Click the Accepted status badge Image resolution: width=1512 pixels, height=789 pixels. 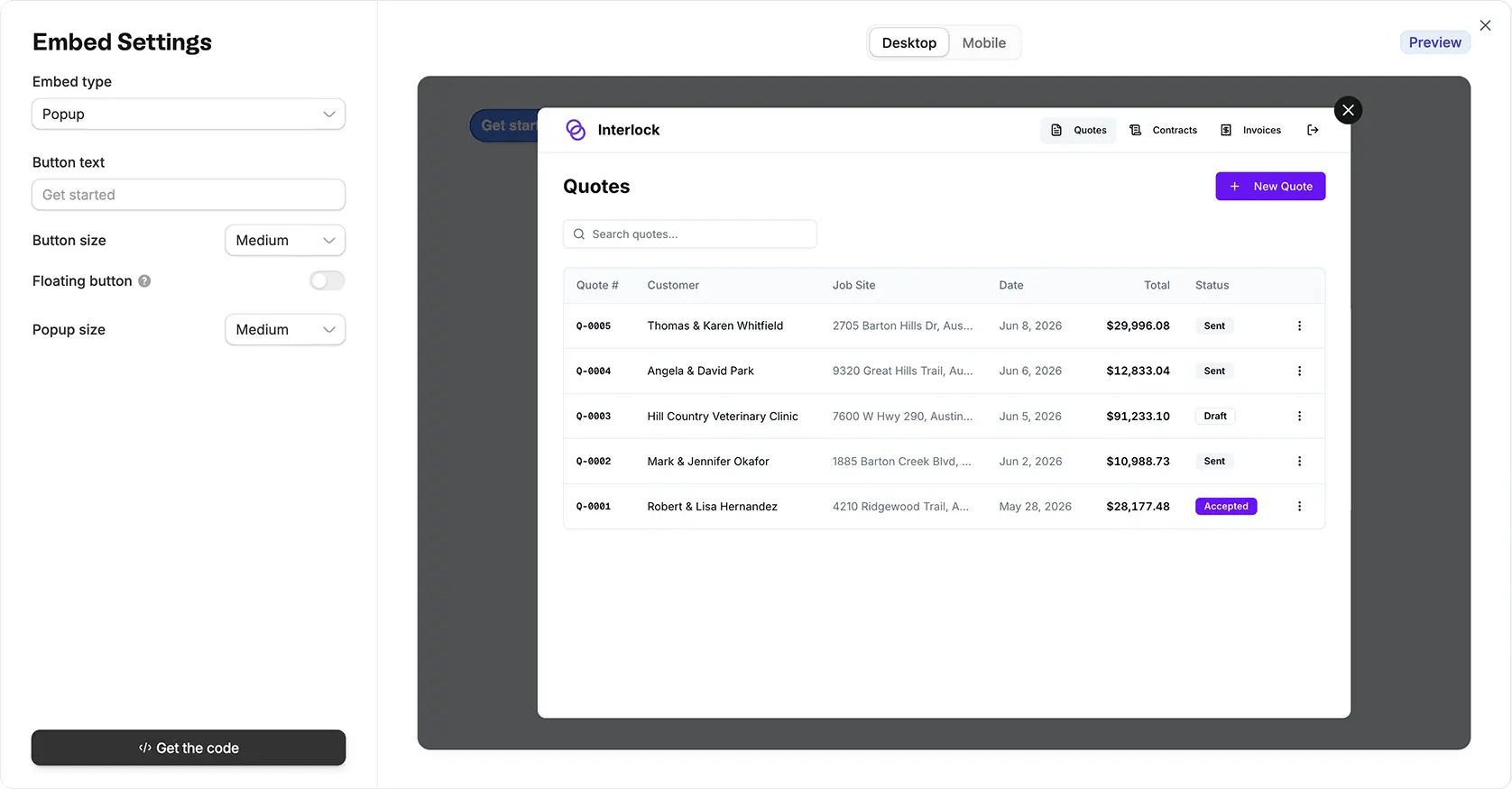[x=1226, y=506]
